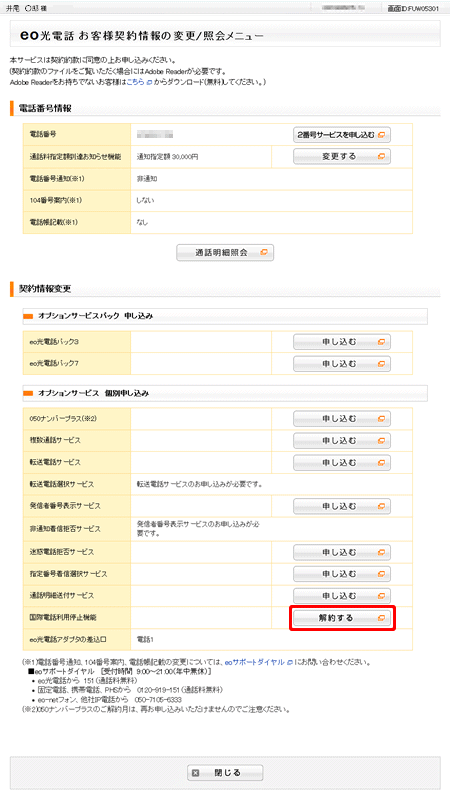Screen dimensions: 450x794
Task: Apply for eo光電話パック3
Action: 342,342
